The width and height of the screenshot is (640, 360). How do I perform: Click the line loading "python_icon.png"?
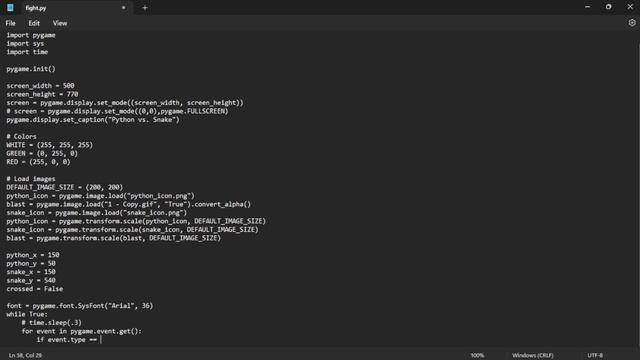101,196
